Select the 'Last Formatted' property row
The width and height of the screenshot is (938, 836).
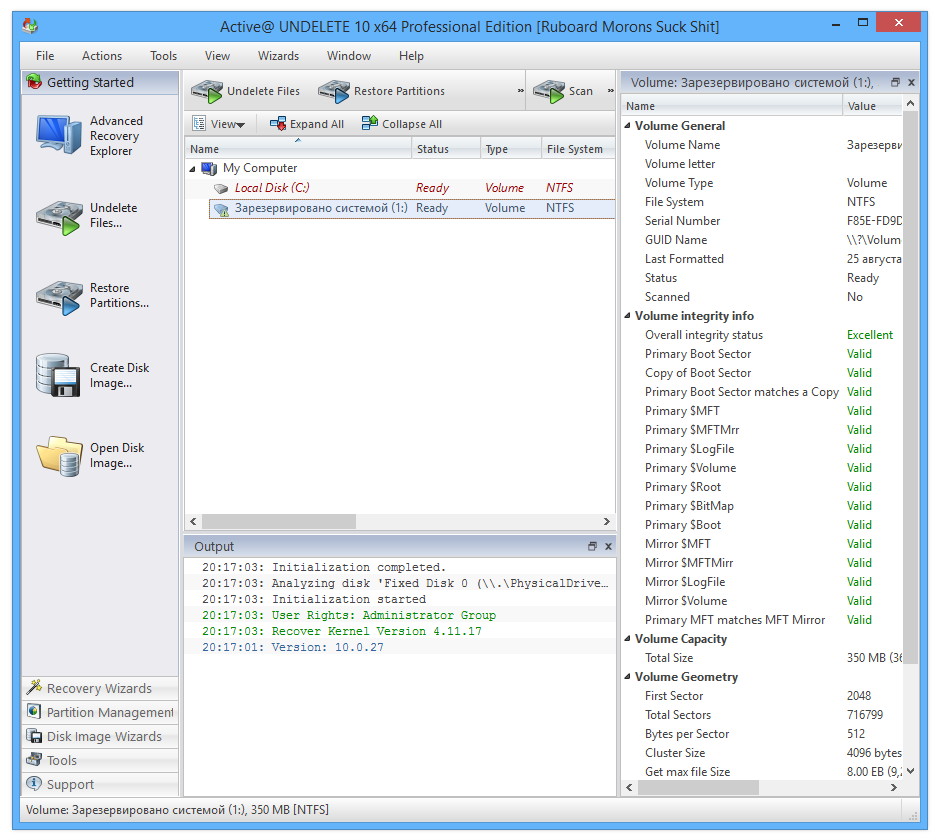pyautogui.click(x=762, y=259)
